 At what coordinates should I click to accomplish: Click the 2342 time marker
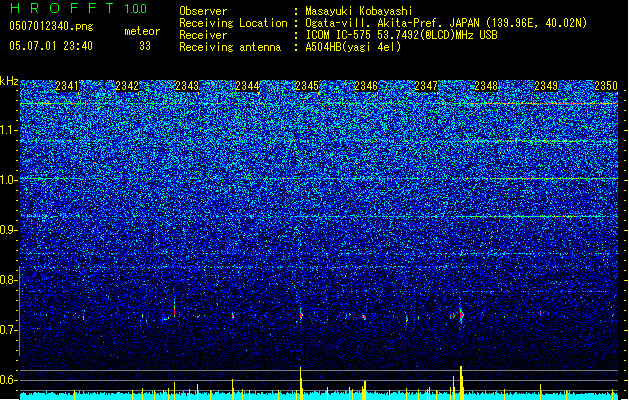[x=127, y=86]
